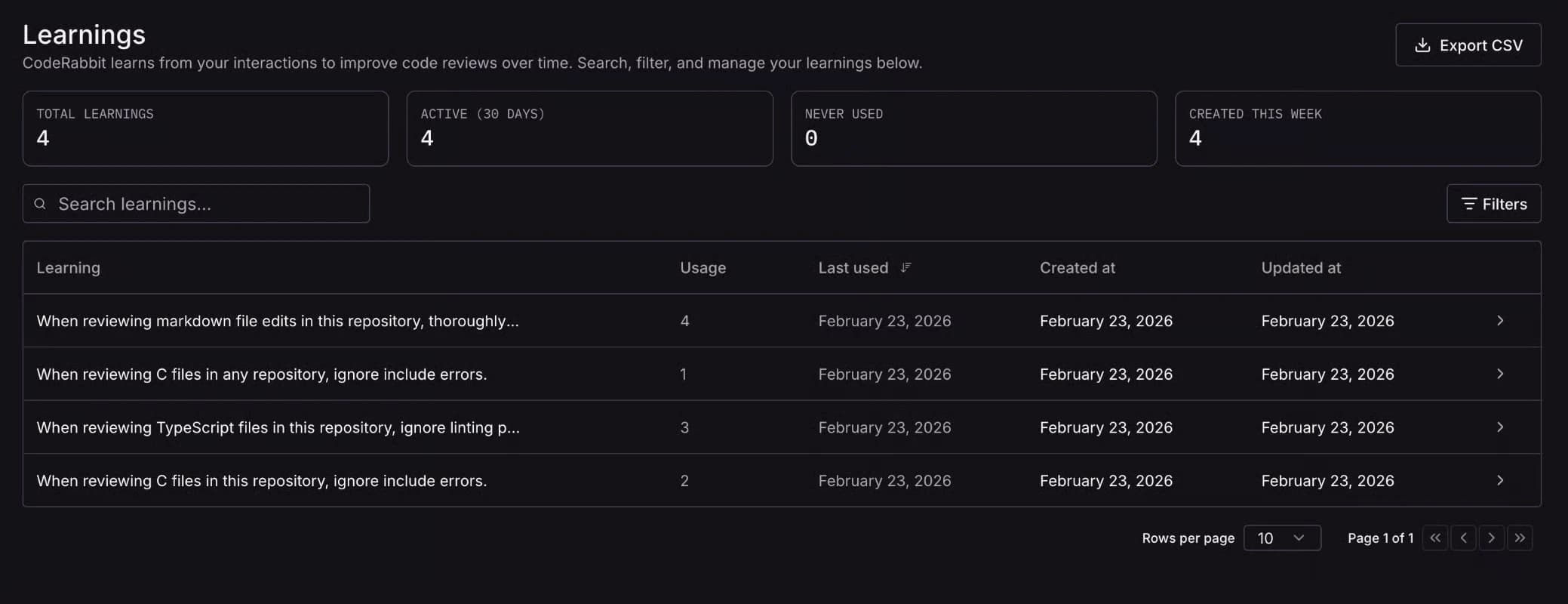This screenshot has height=604, width=1568.
Task: Open learning 'When reviewing markdown file edits'
Action: (278, 321)
